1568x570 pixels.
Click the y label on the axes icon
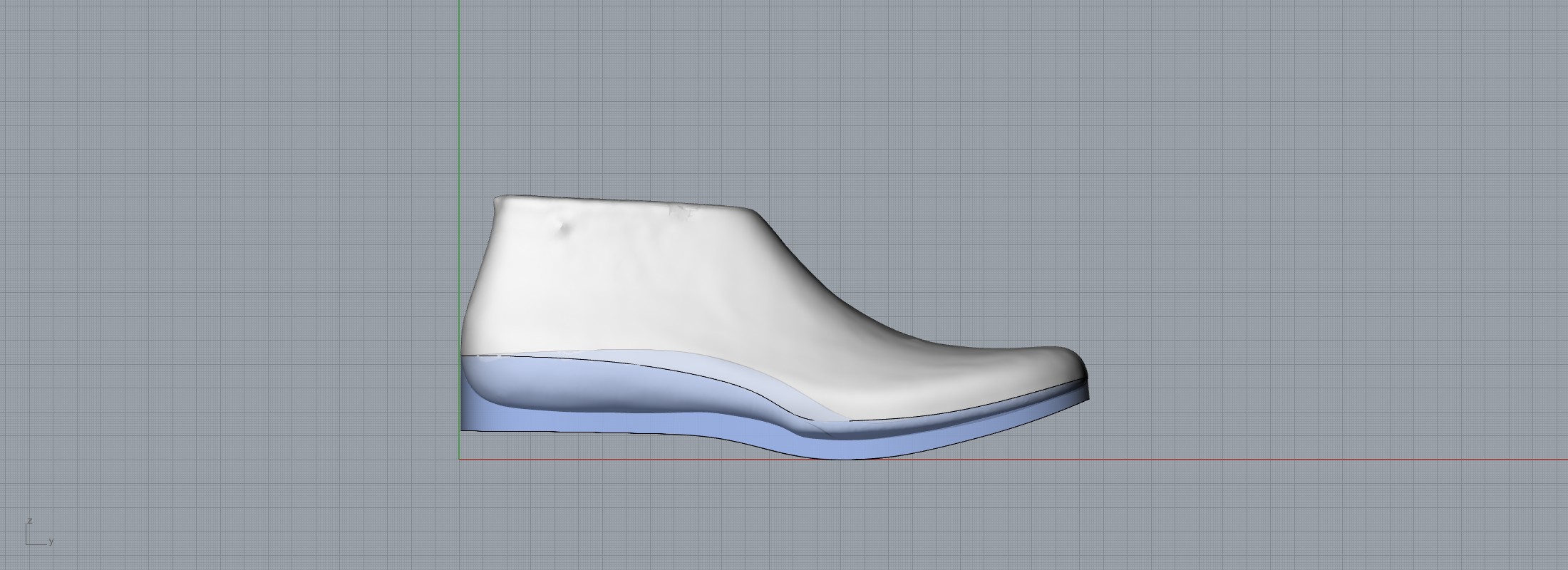click(x=51, y=541)
